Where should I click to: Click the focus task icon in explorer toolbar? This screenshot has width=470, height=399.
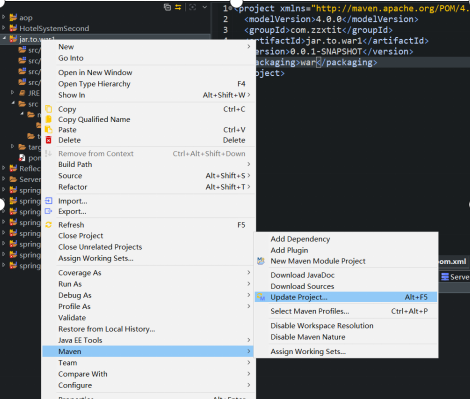pyautogui.click(x=192, y=7)
